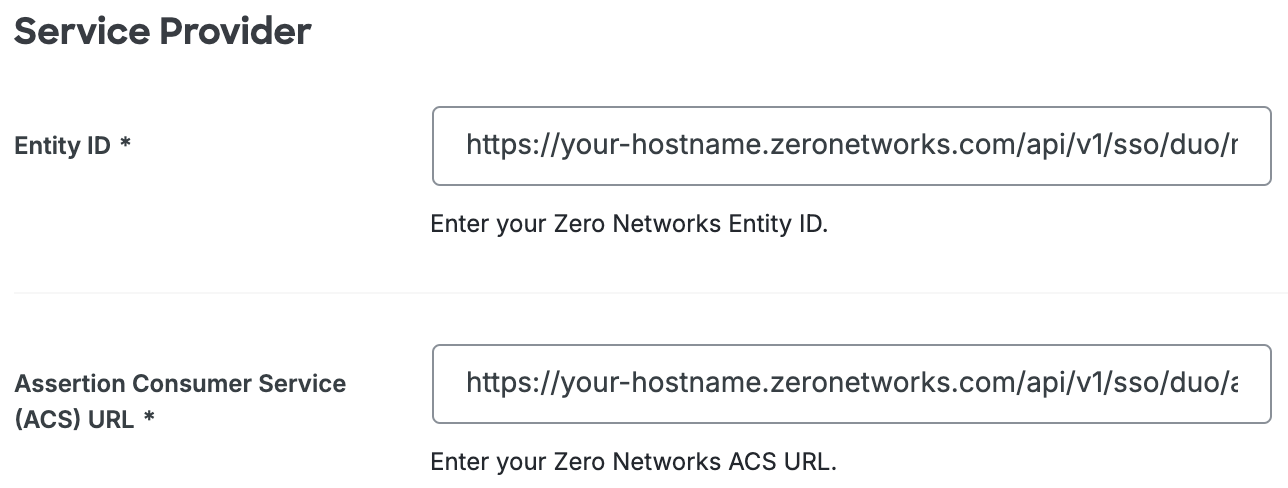Select the "Service Provider" section heading

162,32
